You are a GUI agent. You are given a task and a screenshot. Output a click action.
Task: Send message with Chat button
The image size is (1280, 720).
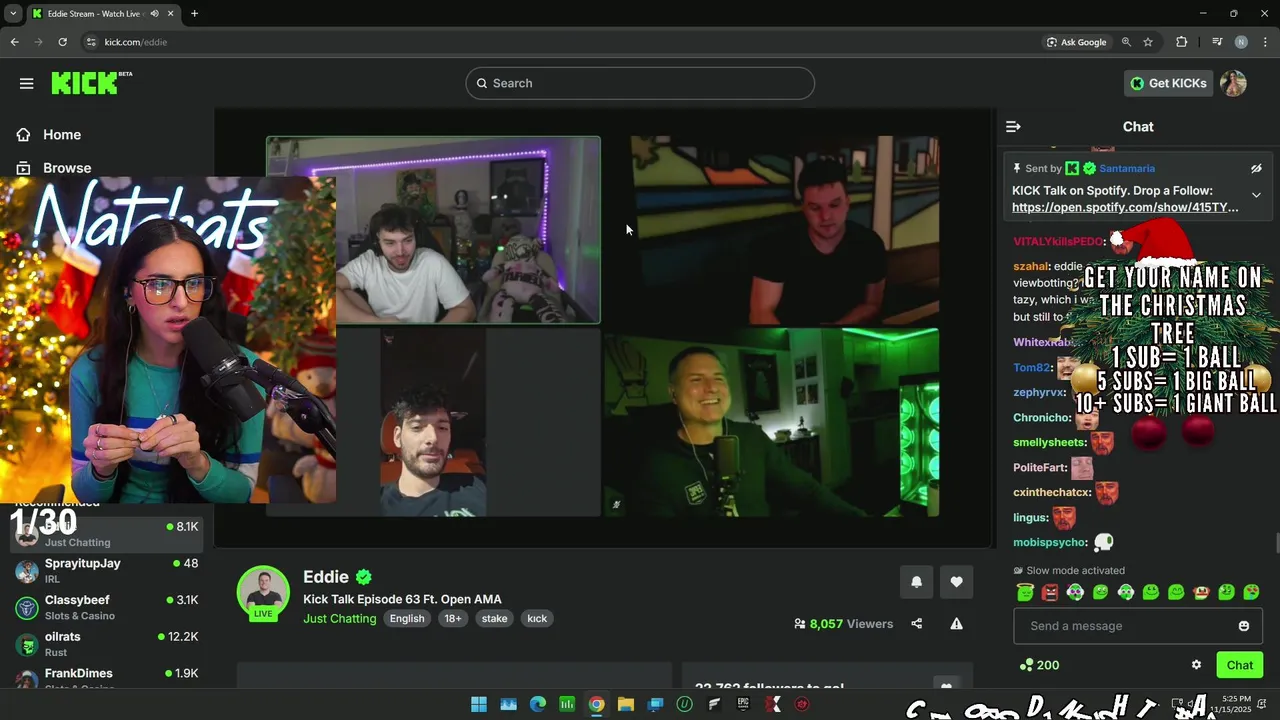[x=1240, y=665]
